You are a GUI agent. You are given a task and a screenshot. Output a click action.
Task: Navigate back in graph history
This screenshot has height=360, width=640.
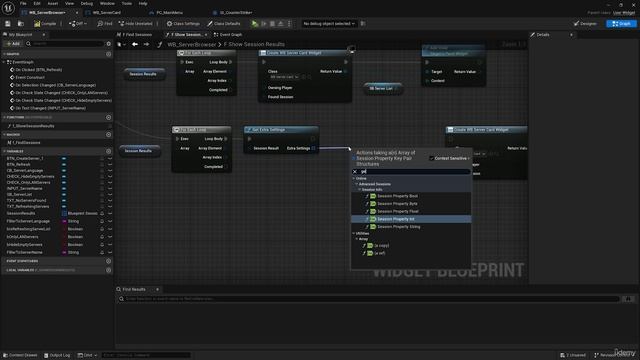135,44
